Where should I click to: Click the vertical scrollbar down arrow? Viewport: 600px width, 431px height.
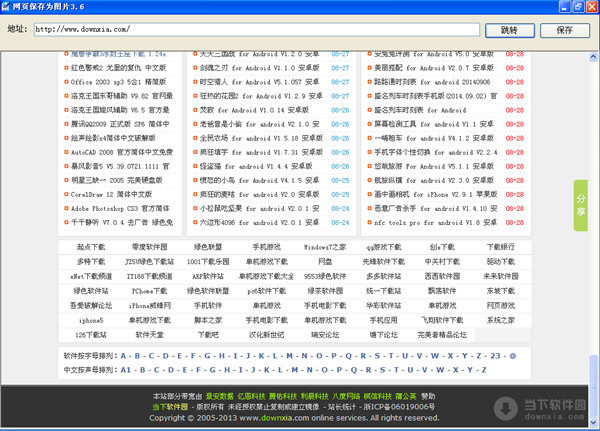(592, 424)
